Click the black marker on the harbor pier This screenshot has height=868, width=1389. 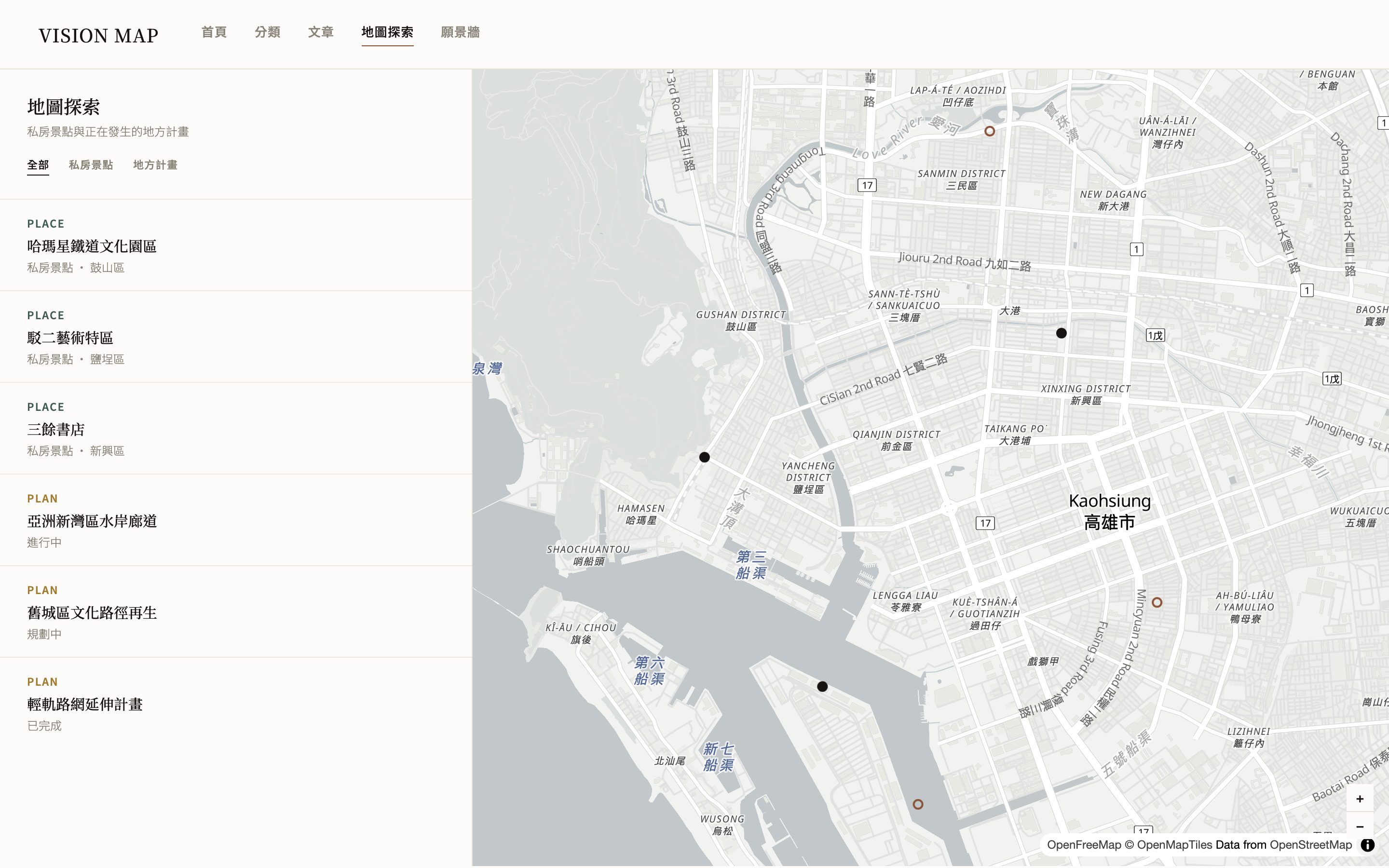click(x=822, y=687)
